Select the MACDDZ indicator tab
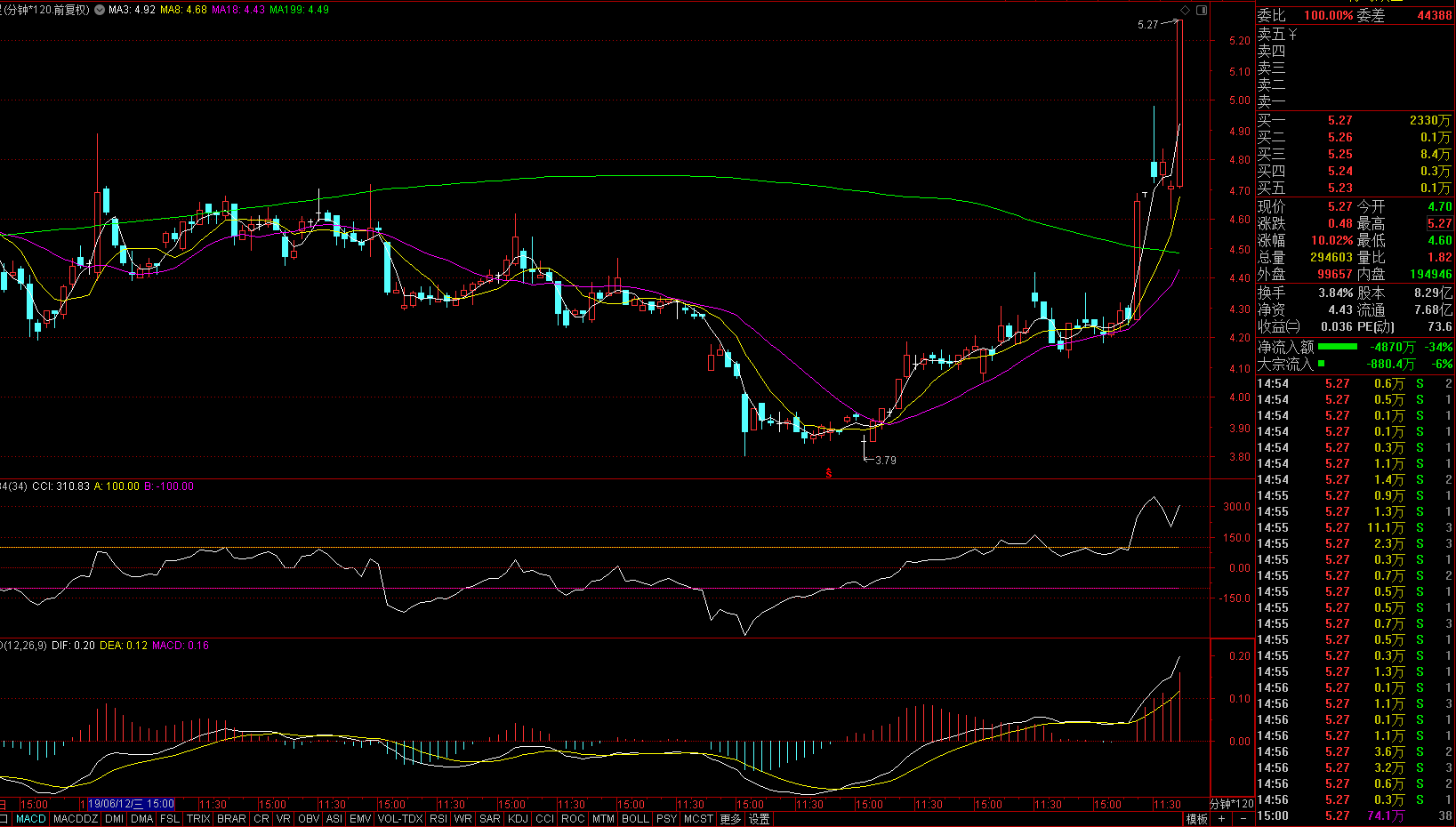The height and width of the screenshot is (827, 1456). point(76,819)
